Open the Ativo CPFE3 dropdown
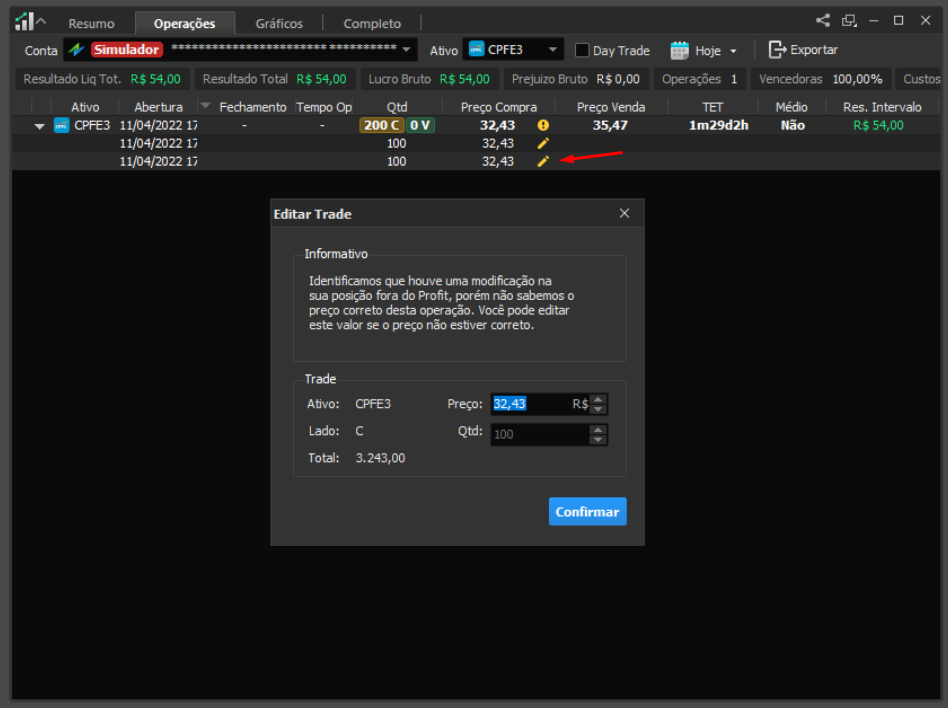 pos(553,50)
